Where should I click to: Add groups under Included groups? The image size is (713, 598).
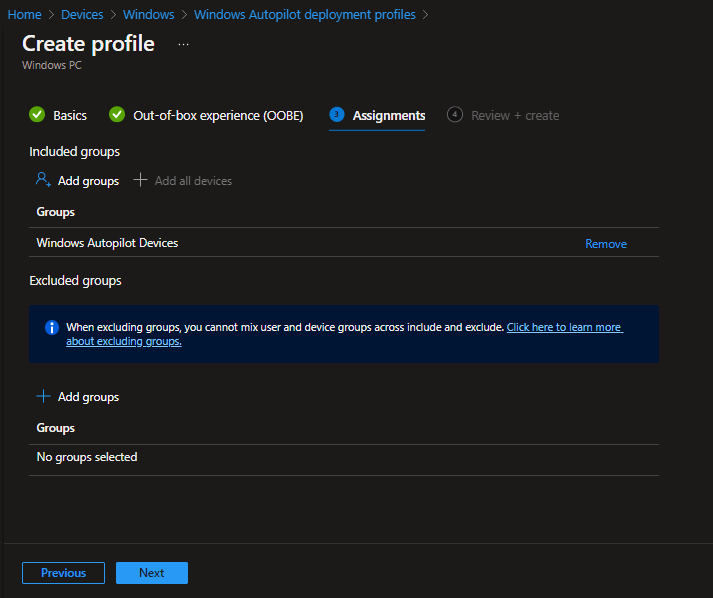[88, 181]
